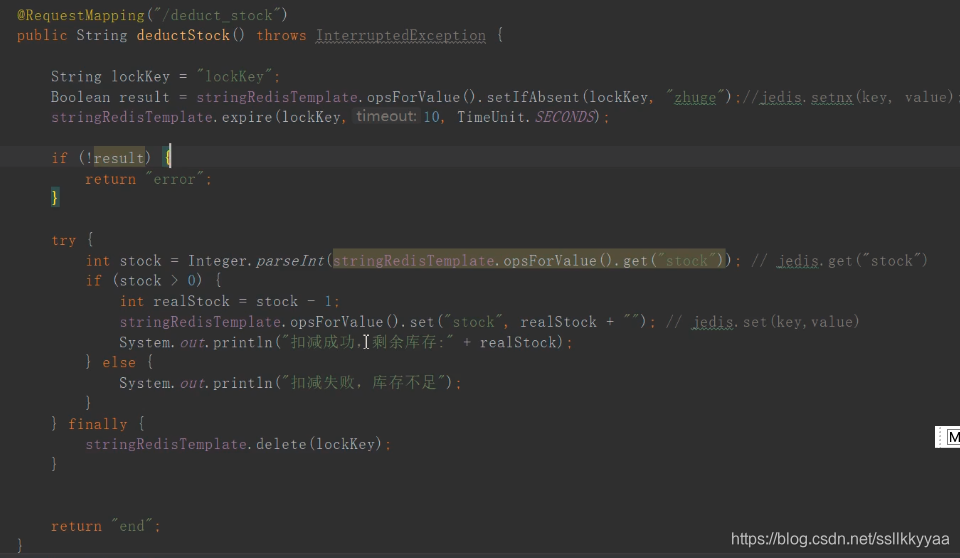The height and width of the screenshot is (558, 960).
Task: Click the else keyword
Action: tap(119, 363)
